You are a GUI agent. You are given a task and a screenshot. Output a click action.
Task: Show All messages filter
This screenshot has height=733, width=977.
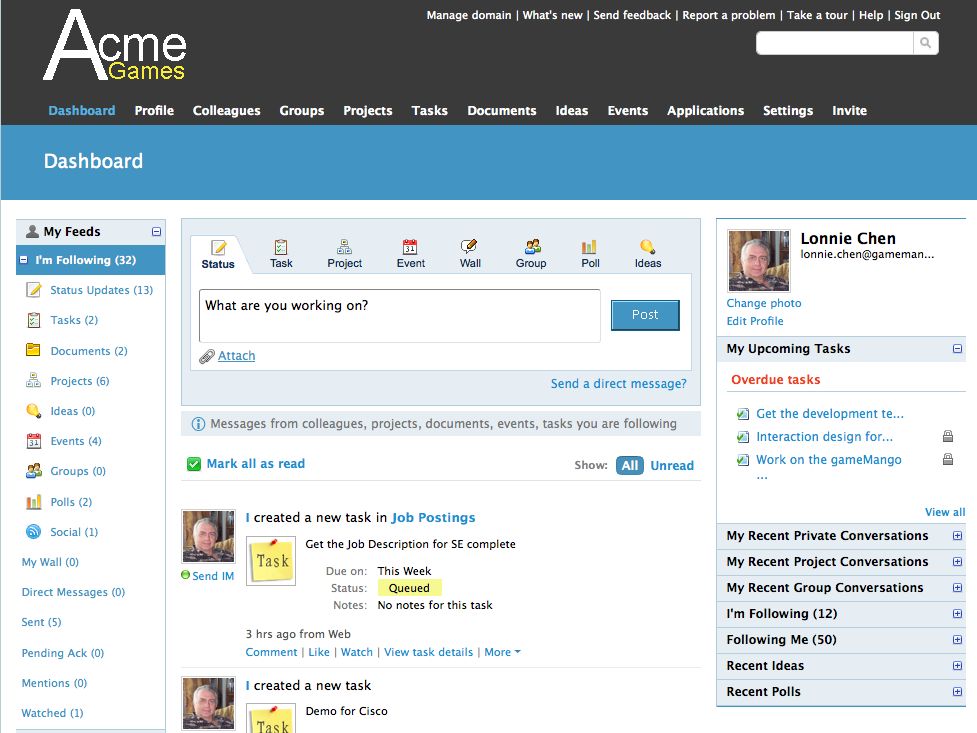[x=629, y=465]
